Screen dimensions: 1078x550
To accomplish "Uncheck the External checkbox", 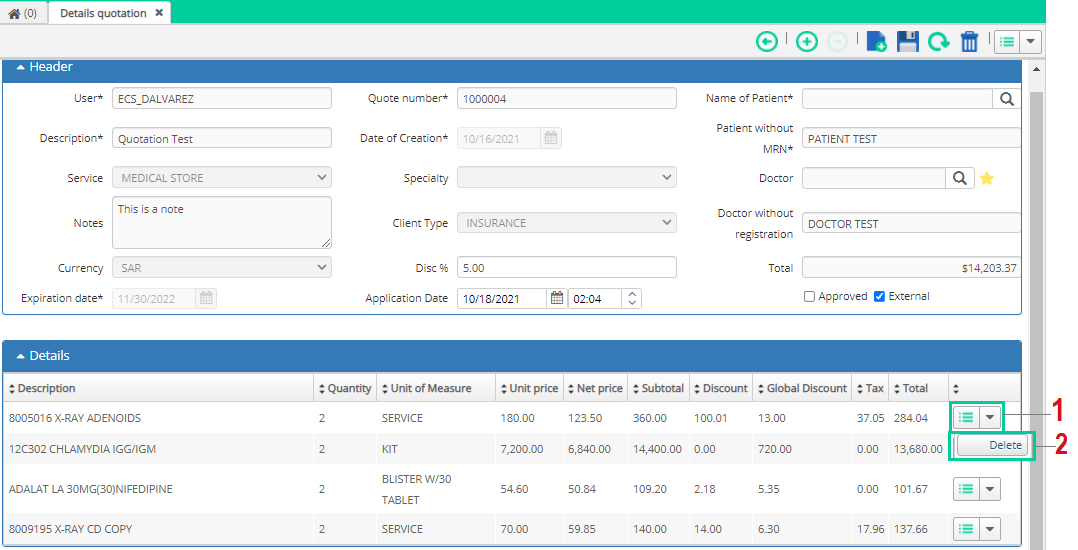I will pos(879,296).
